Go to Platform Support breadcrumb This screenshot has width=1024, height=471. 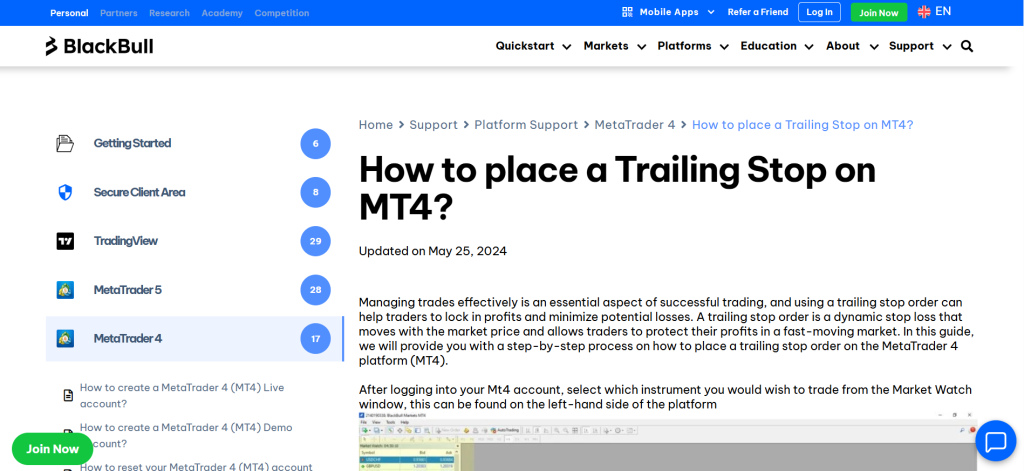click(x=526, y=125)
